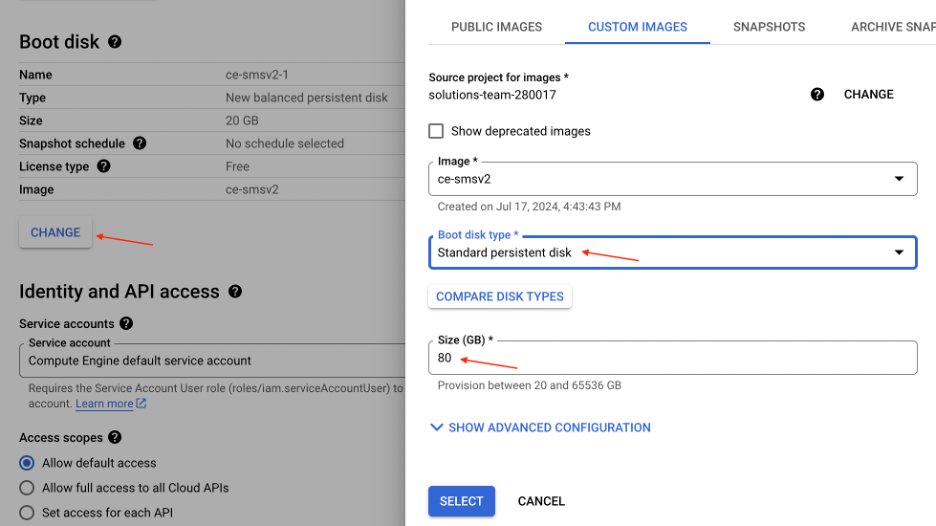The width and height of the screenshot is (936, 526).
Task: Click 'Created on Jul 17, 2024' text
Action: tap(529, 207)
